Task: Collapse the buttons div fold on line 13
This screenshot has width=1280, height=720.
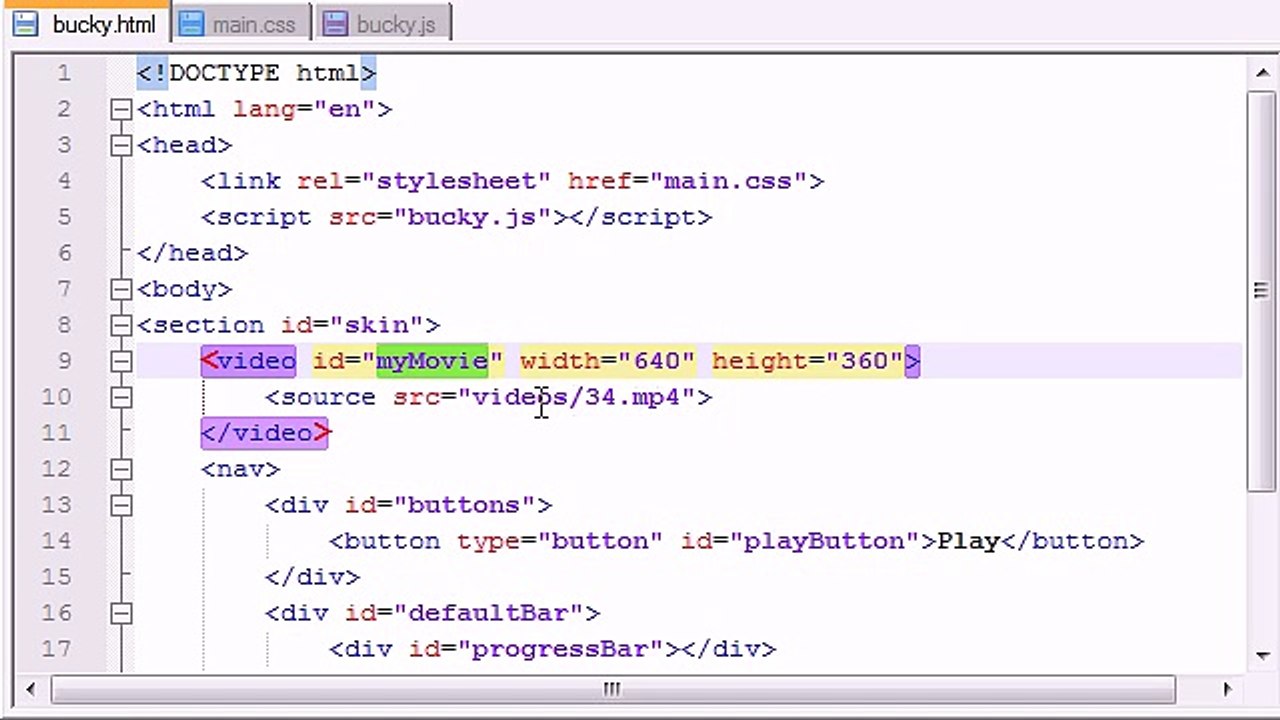Action: coord(121,505)
